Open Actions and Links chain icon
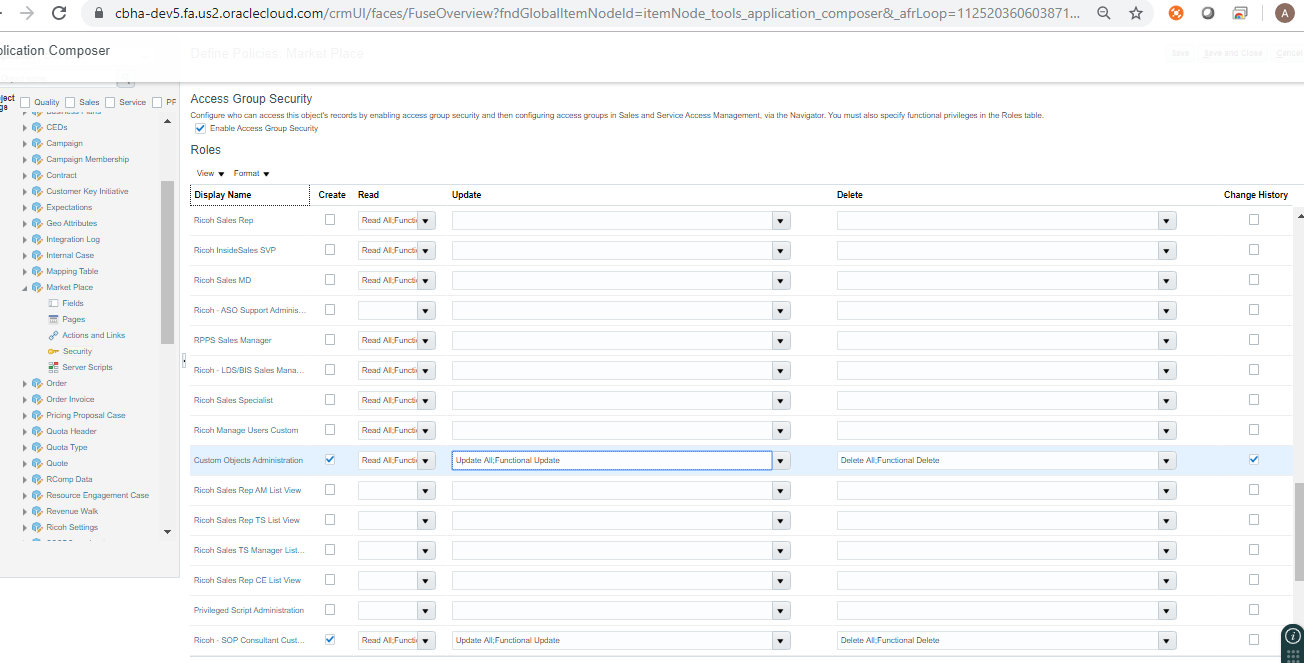Screen dimensions: 1304x663 (53, 335)
